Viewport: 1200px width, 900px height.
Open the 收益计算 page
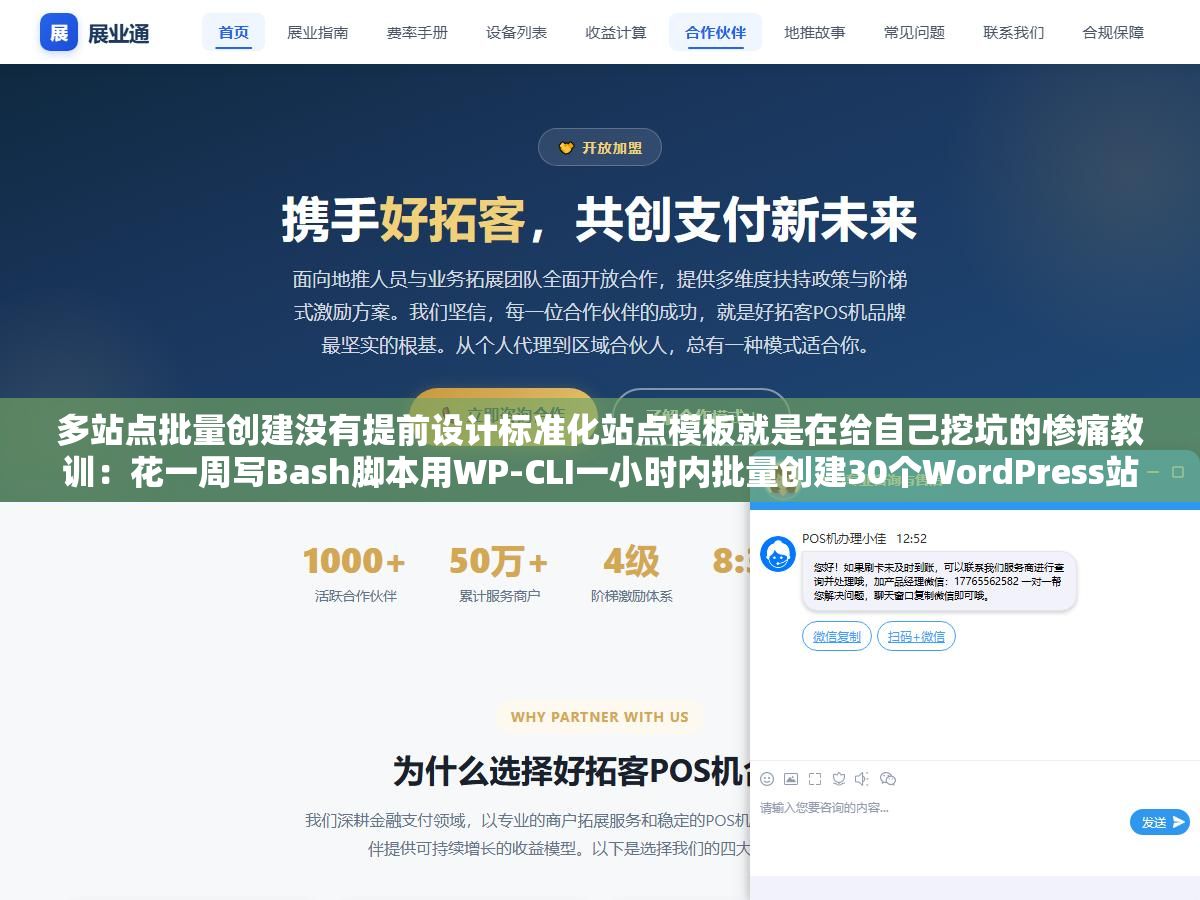[x=616, y=32]
